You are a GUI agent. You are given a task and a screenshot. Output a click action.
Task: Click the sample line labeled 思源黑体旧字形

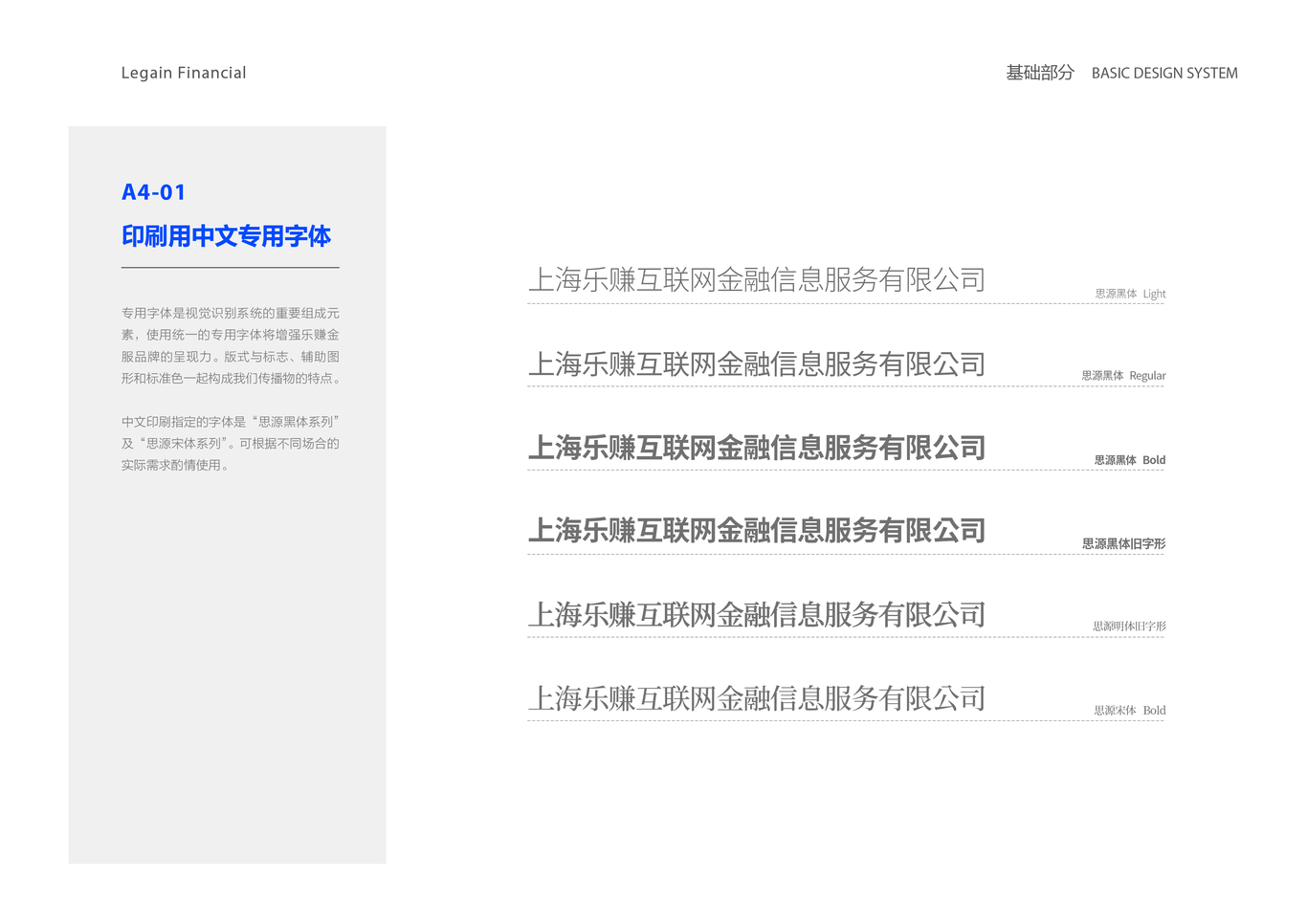(x=756, y=530)
